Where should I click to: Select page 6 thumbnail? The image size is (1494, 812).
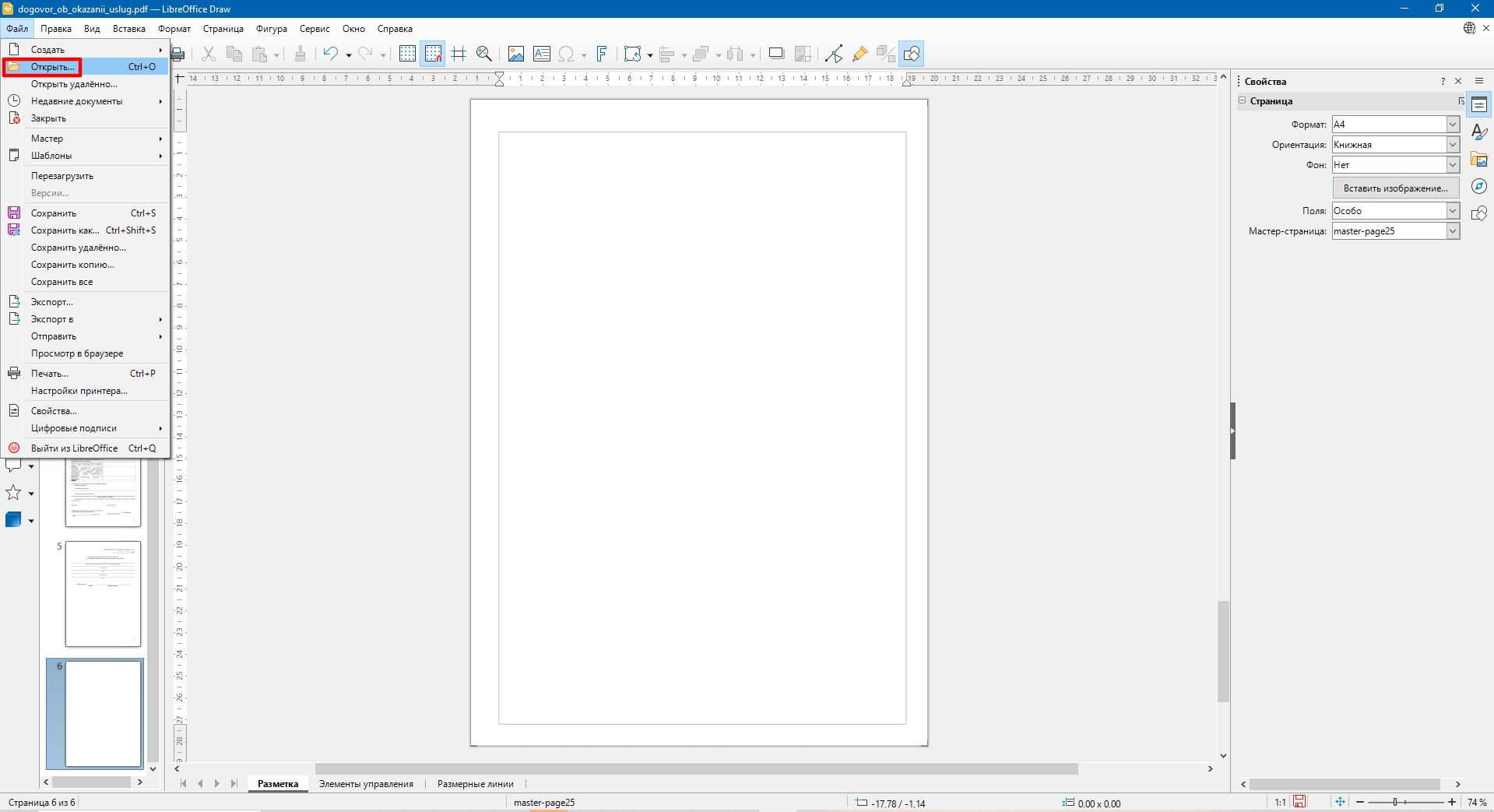tap(103, 714)
